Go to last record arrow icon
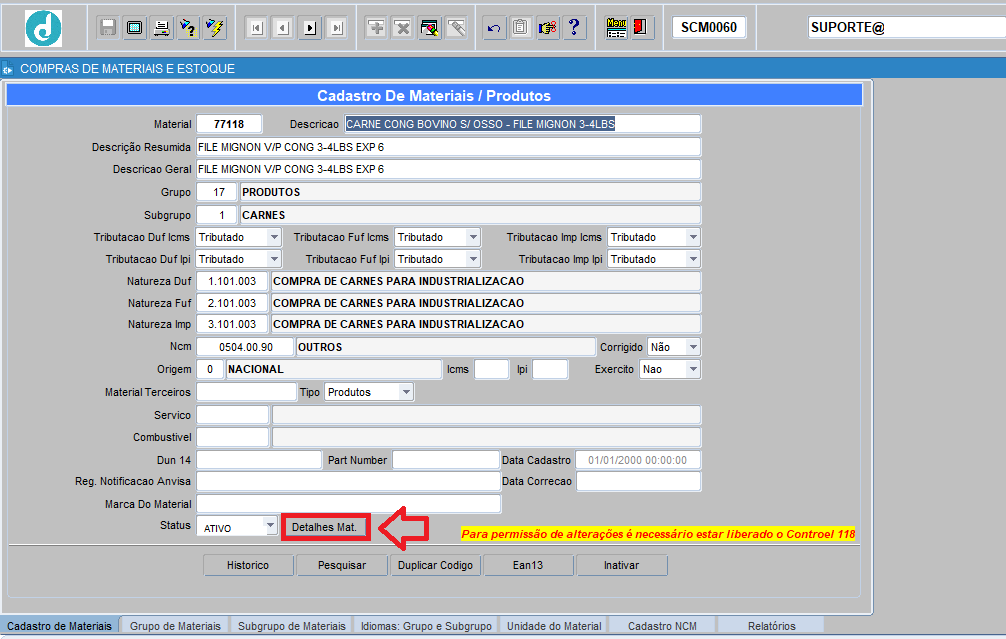Image resolution: width=1006 pixels, height=639 pixels. click(337, 28)
